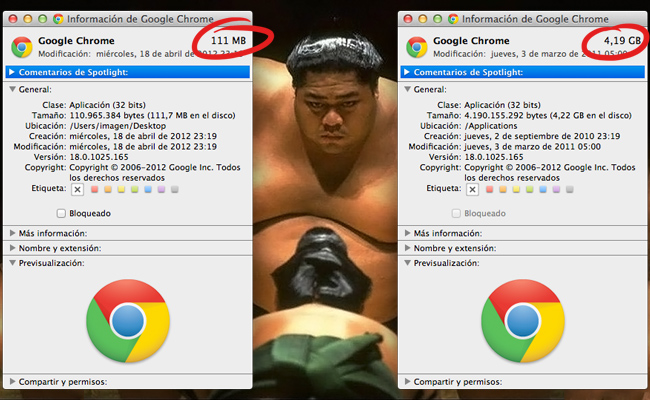Apply the blue label in the 111 MB window
The image size is (650, 400).
coord(147,189)
